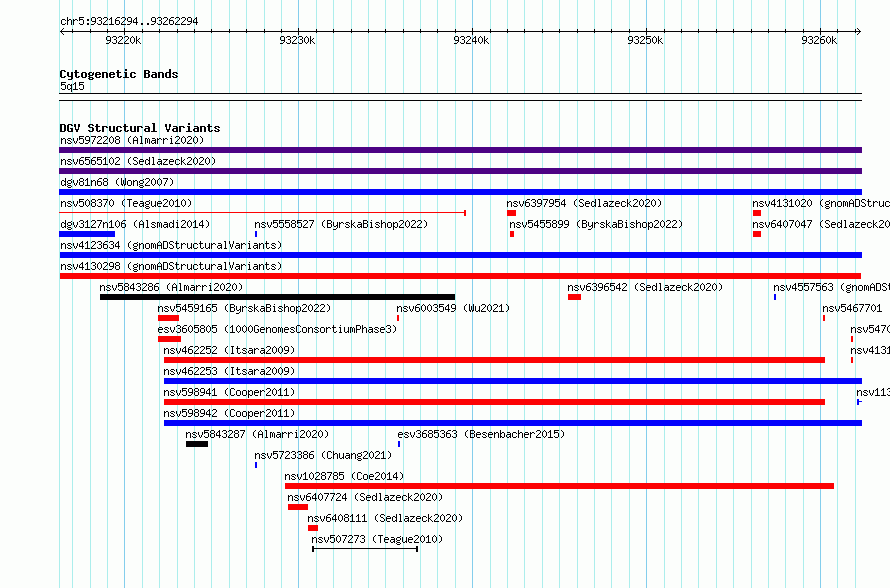Open the nsv4557563 variant label
Viewport: 890px width, 588px height.
pos(831,287)
